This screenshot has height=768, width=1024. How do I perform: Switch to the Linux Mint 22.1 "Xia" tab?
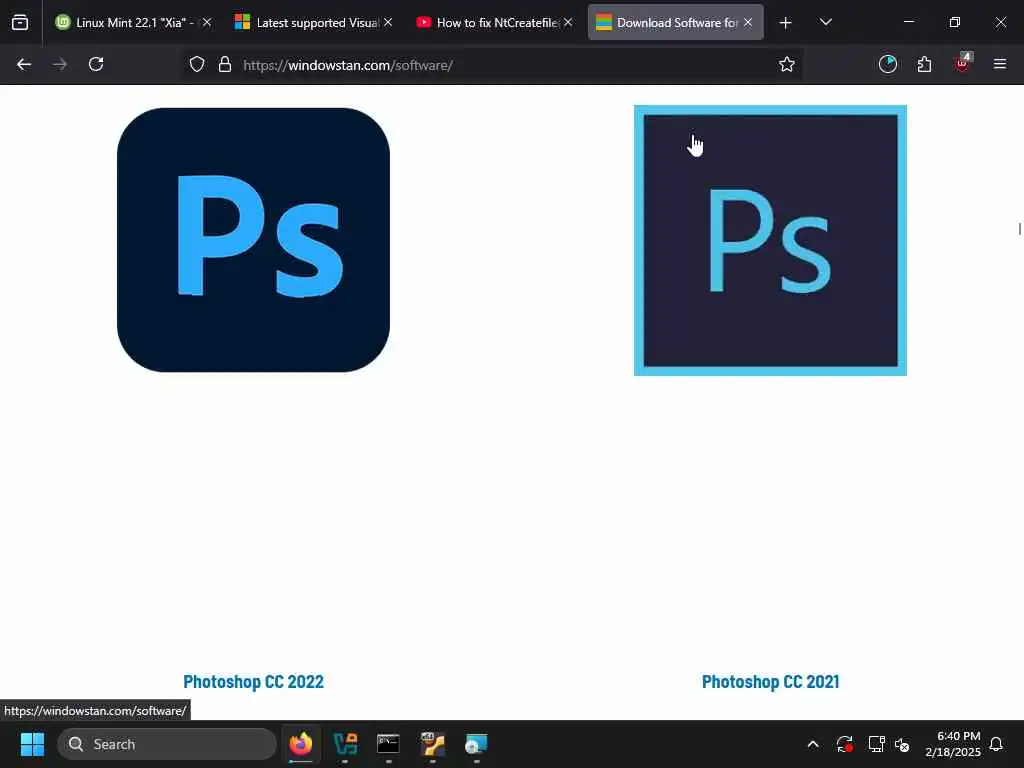(133, 22)
